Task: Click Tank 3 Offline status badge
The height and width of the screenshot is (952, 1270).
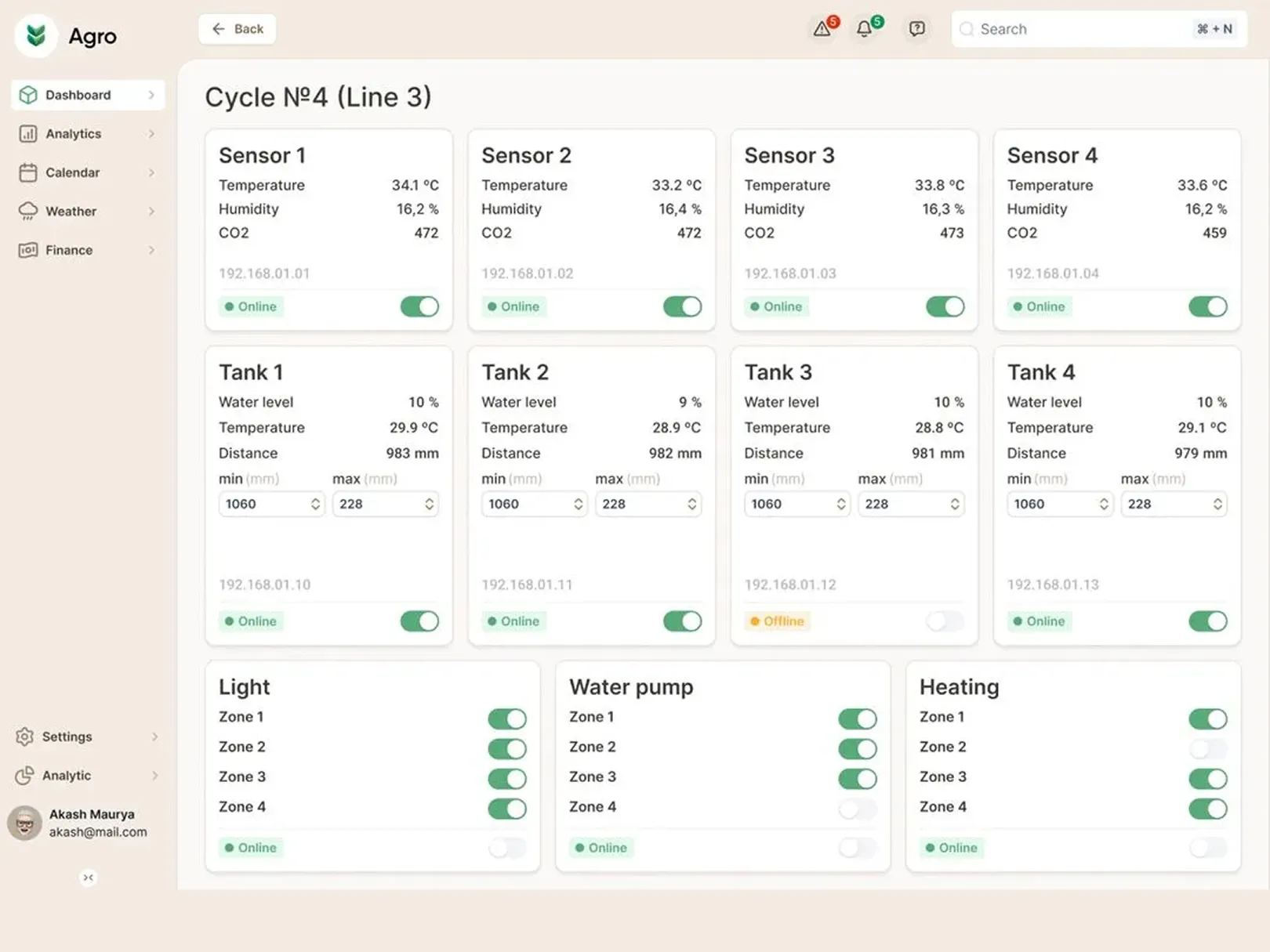Action: (x=777, y=621)
